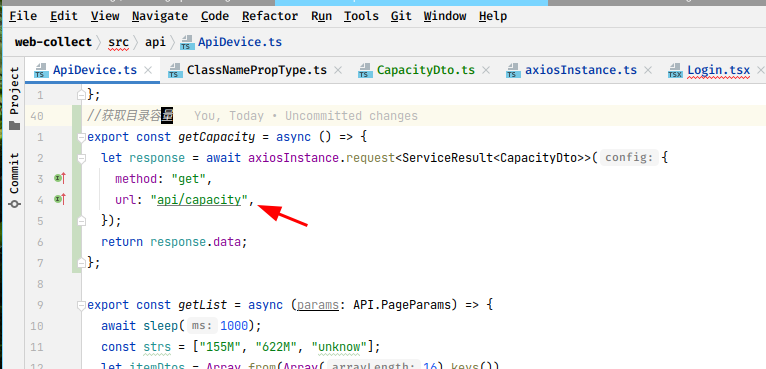Close the axiosInstance.ts tab
766x369 pixels.
tap(648, 70)
